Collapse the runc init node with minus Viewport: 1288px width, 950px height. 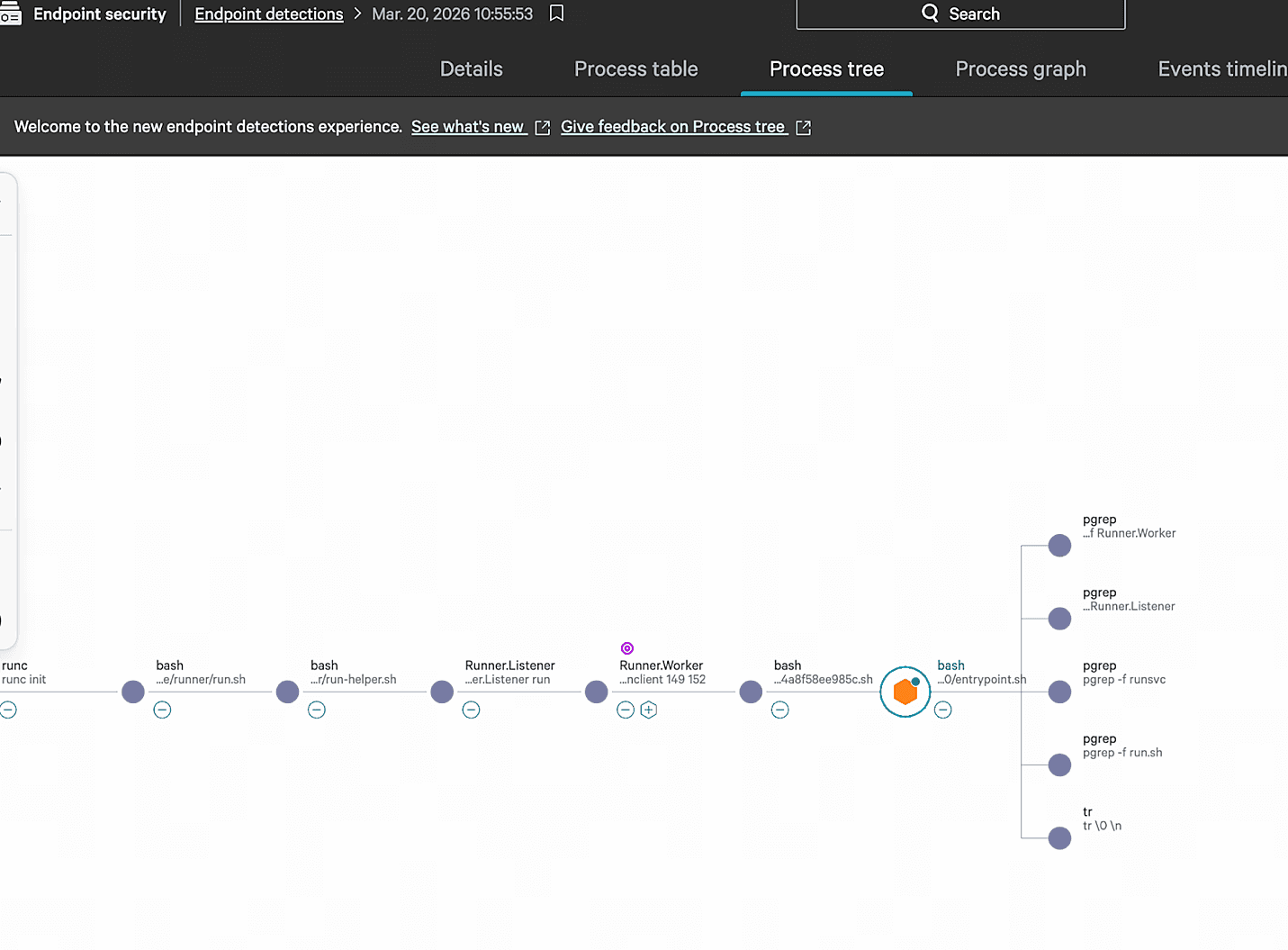point(9,710)
